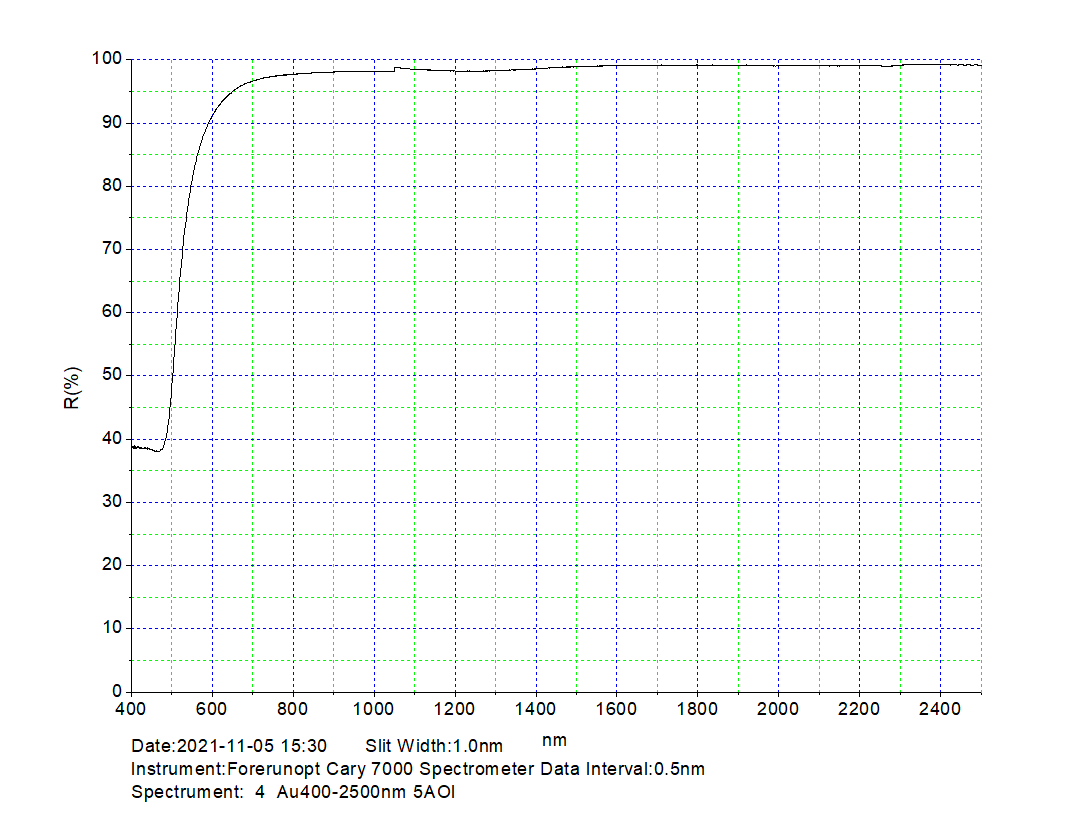Click the 2400 tick label on x-axis

coord(940,709)
